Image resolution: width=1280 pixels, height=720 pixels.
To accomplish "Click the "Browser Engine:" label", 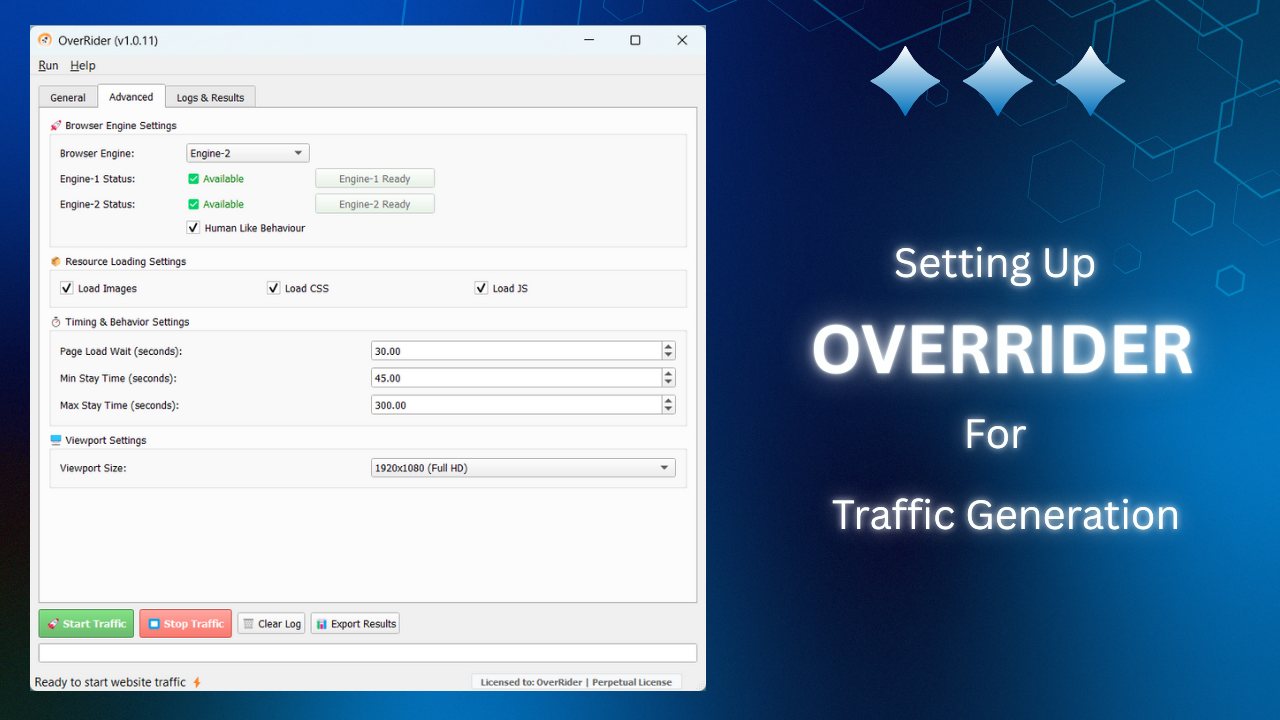I will pos(97,154).
